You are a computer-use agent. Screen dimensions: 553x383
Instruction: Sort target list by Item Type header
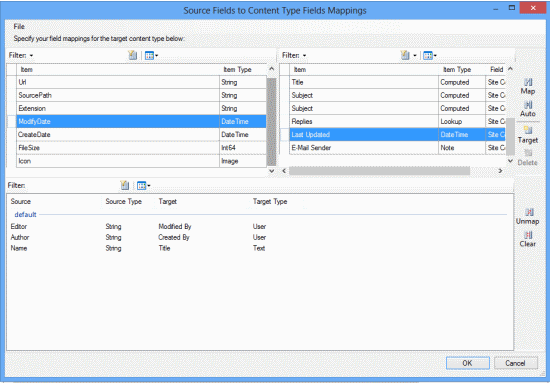[462, 69]
